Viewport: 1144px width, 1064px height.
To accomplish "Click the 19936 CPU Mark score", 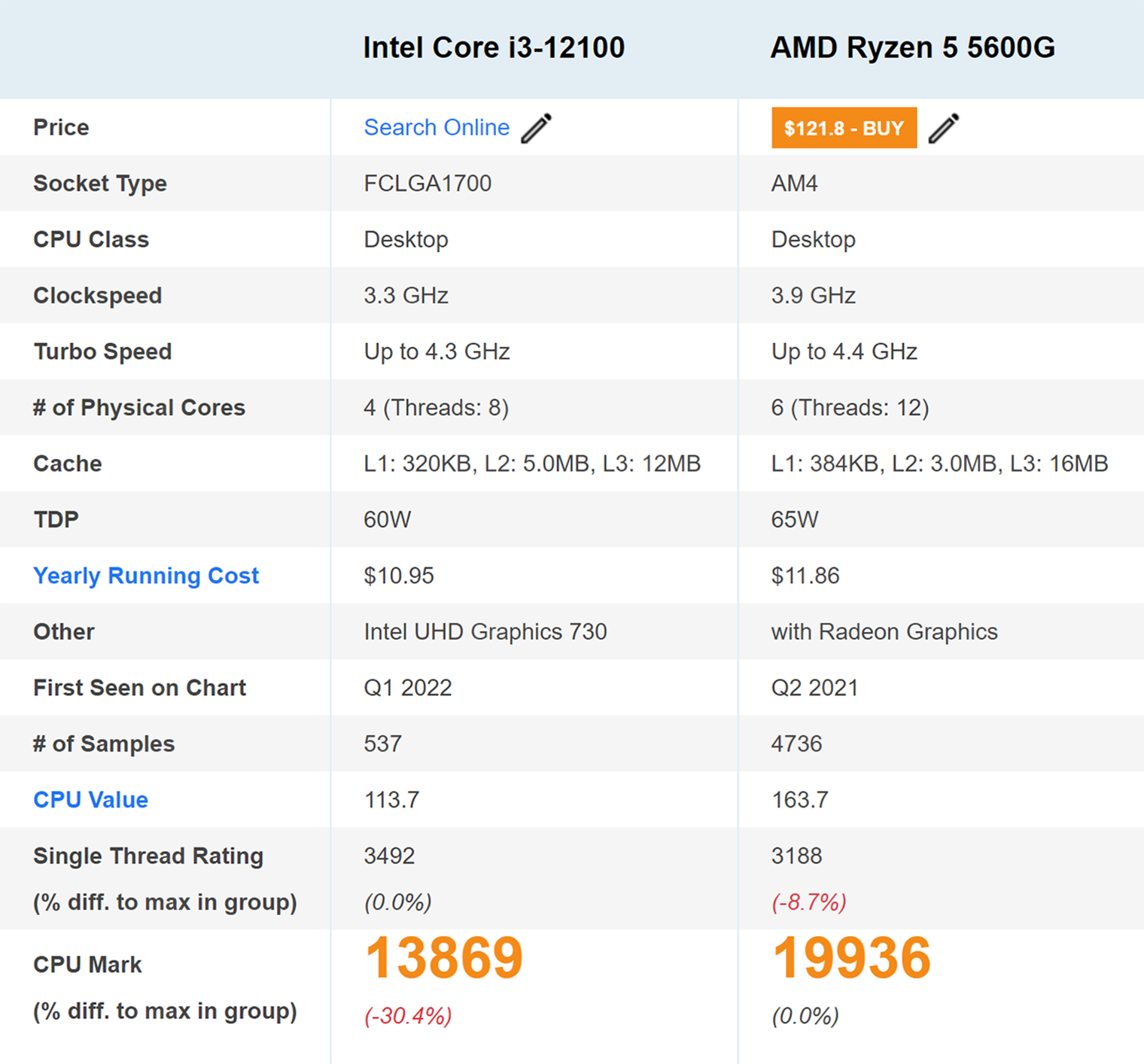I will coord(852,958).
